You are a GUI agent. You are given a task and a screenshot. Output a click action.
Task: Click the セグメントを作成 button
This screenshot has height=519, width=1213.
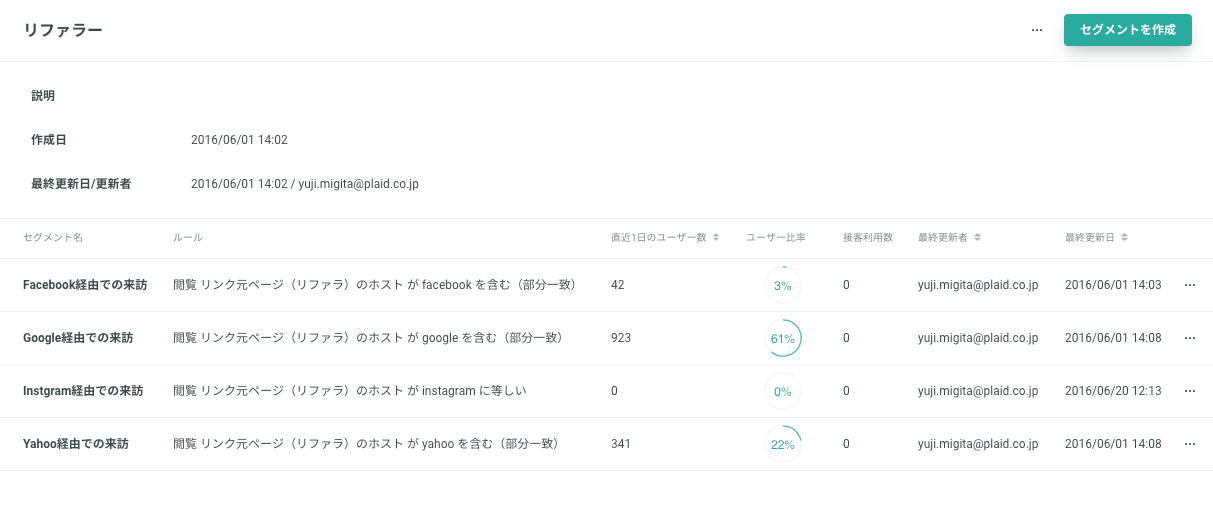pyautogui.click(x=1127, y=30)
